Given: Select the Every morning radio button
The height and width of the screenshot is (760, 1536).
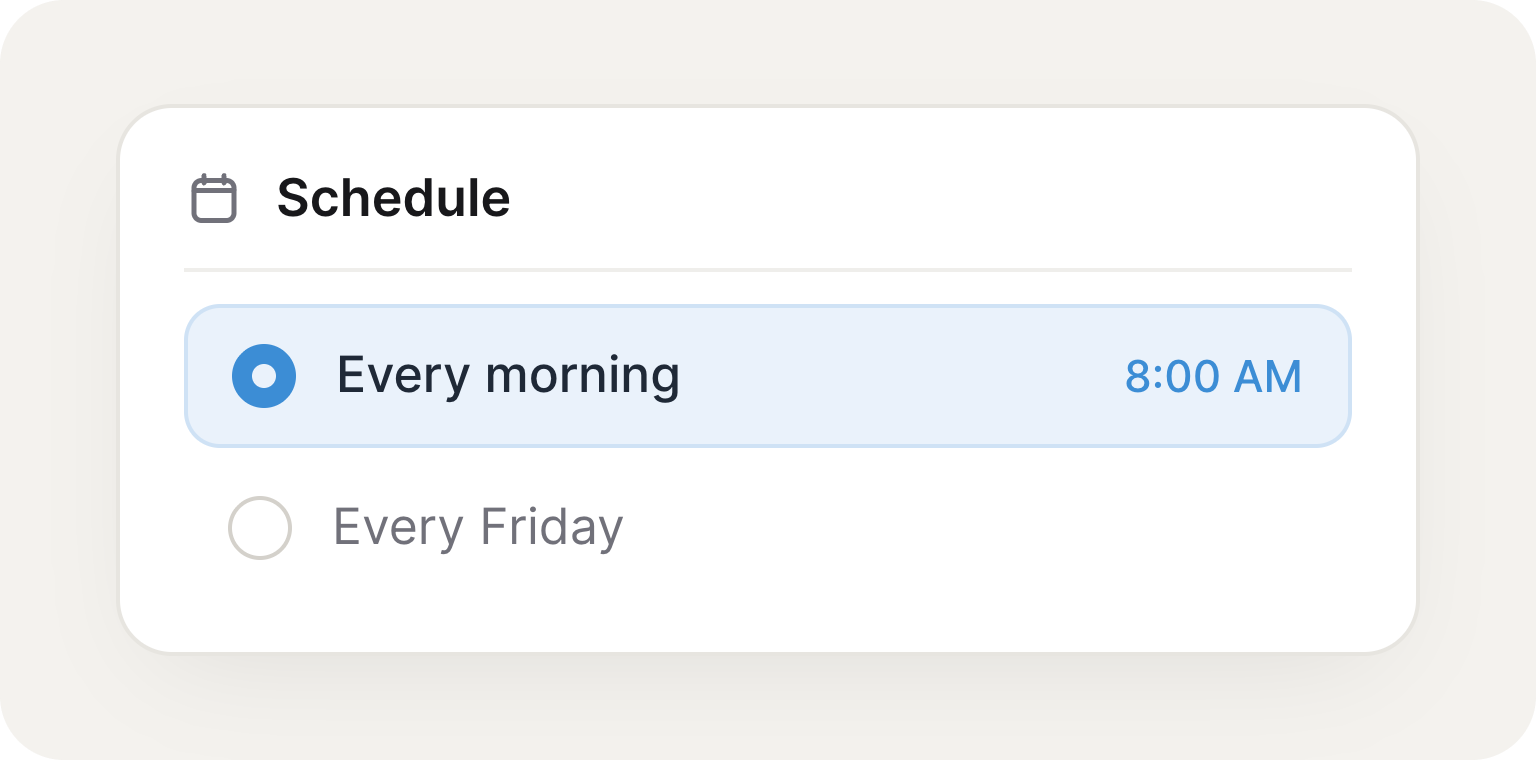Looking at the screenshot, I should pyautogui.click(x=264, y=376).
